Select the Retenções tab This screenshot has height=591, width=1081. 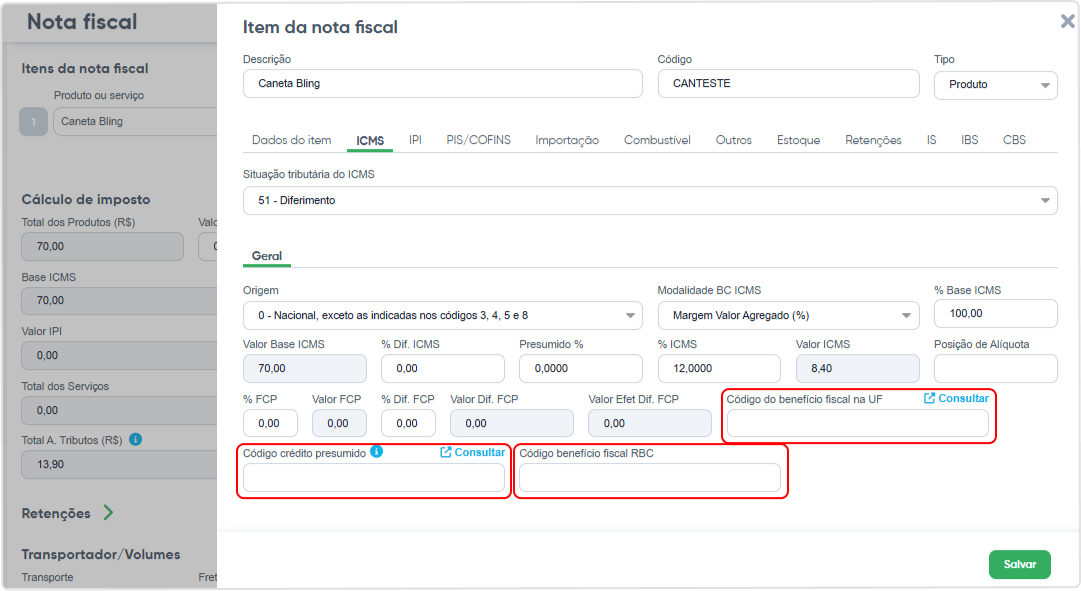pyautogui.click(x=873, y=140)
